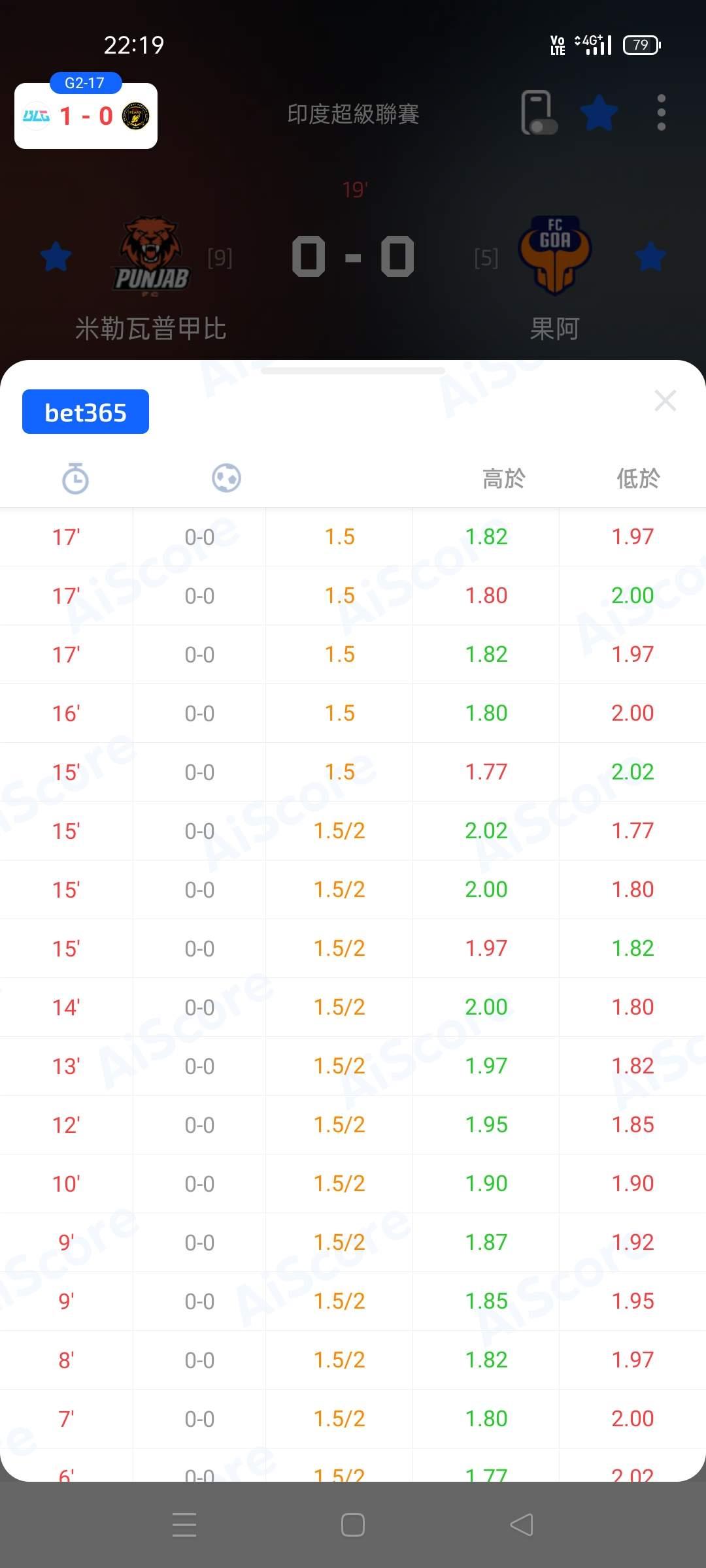This screenshot has width=706, height=1568.
Task: Tap the 2.00 under odds in 16' row
Action: (632, 713)
